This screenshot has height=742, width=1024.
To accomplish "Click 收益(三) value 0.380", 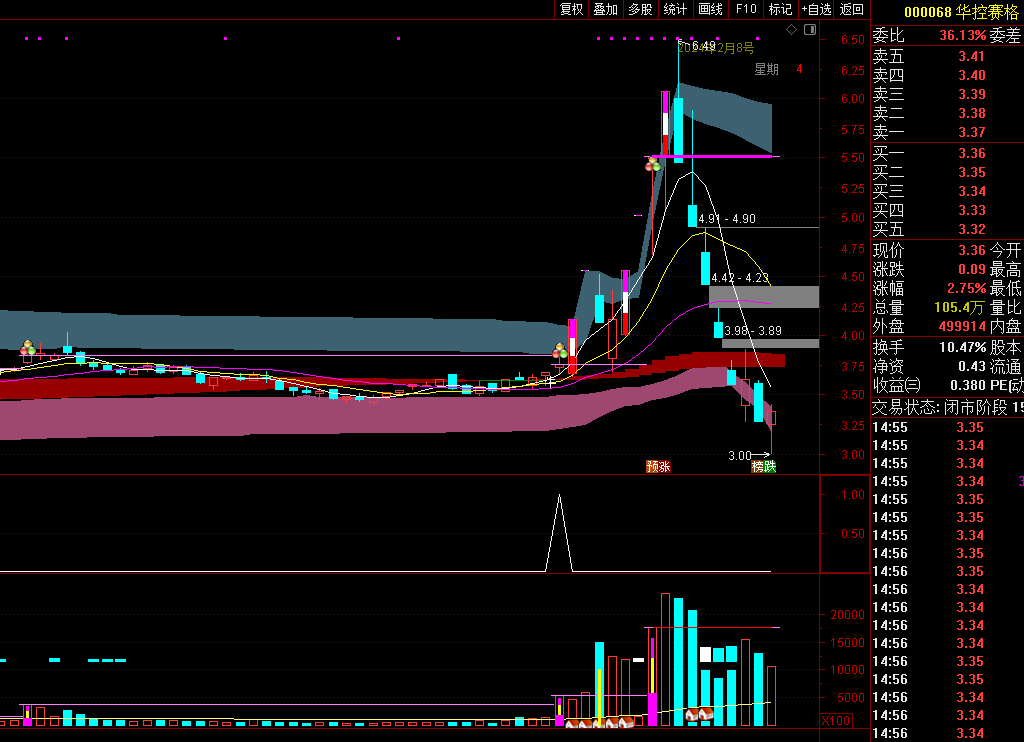I will (x=967, y=385).
